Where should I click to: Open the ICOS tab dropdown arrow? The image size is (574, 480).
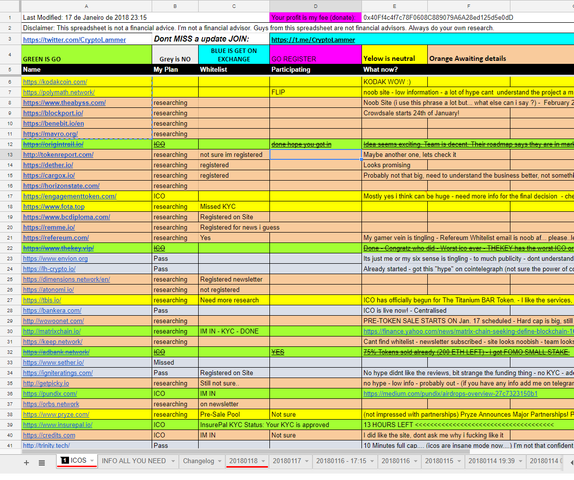92,461
